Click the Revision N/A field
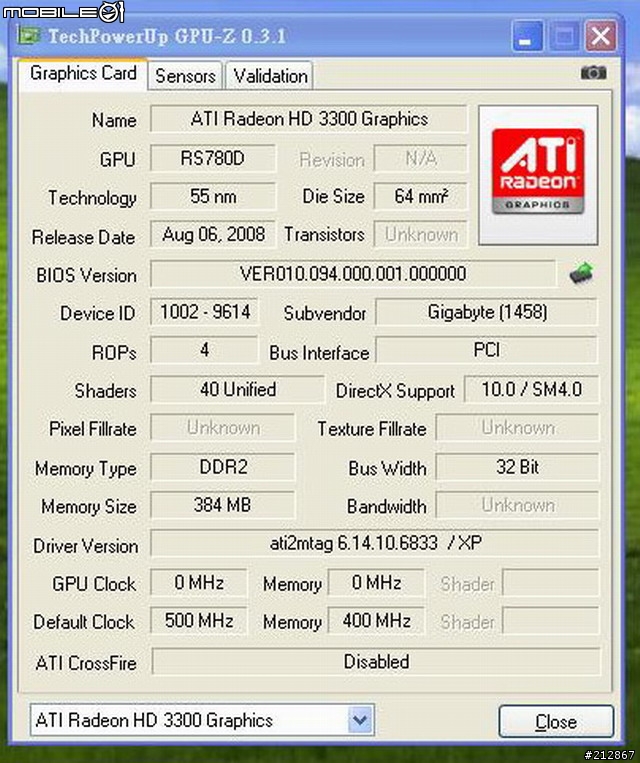This screenshot has height=763, width=640. [x=421, y=158]
